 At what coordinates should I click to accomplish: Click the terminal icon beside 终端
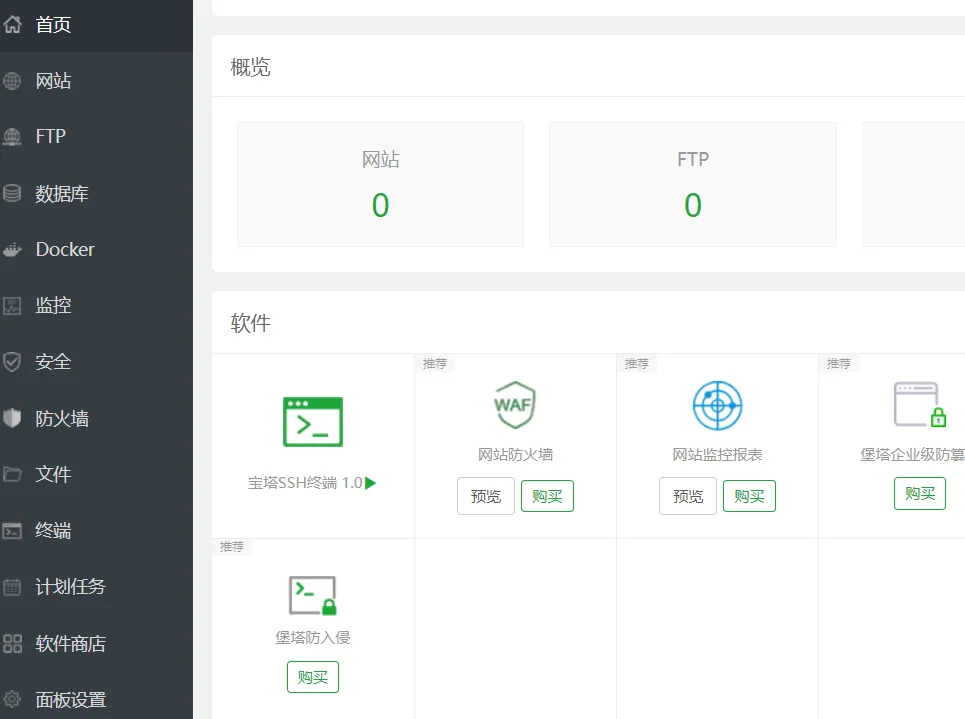coord(12,531)
